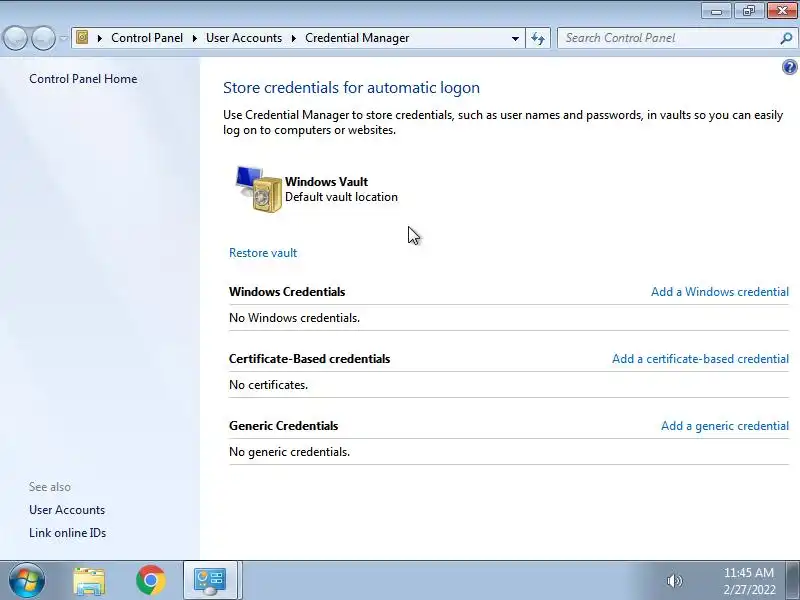
Task: Click the Show desktop strip
Action: click(793, 581)
